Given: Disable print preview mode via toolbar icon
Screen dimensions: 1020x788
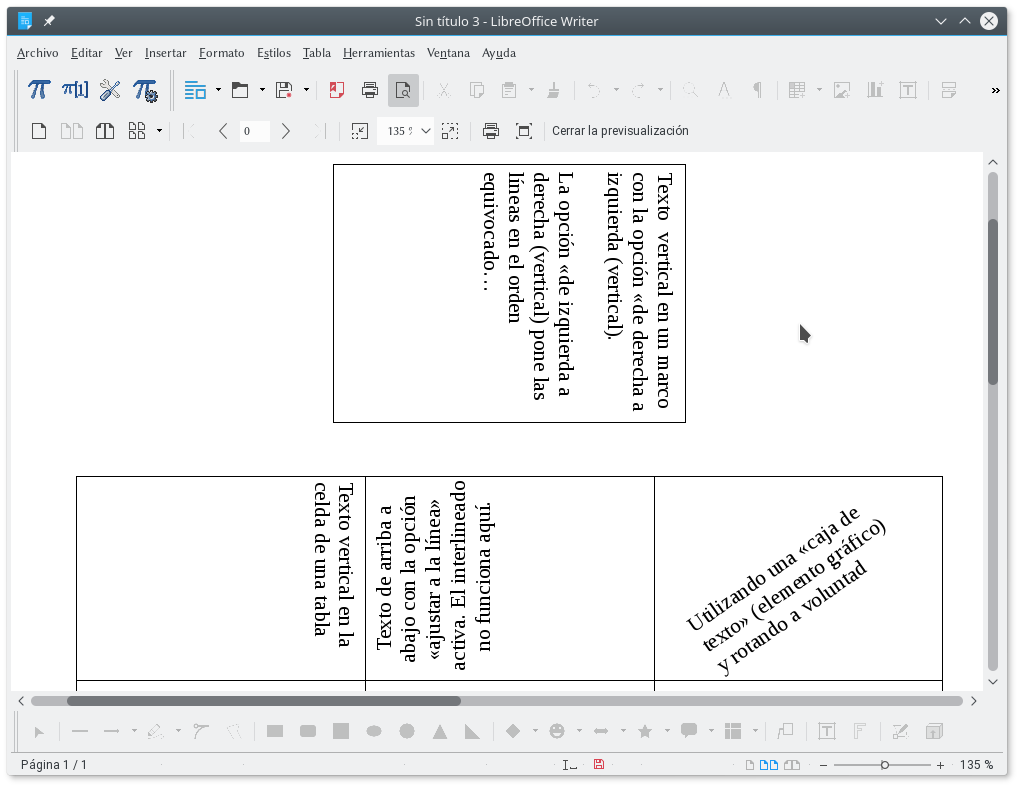Looking at the screenshot, I should pyautogui.click(x=402, y=89).
